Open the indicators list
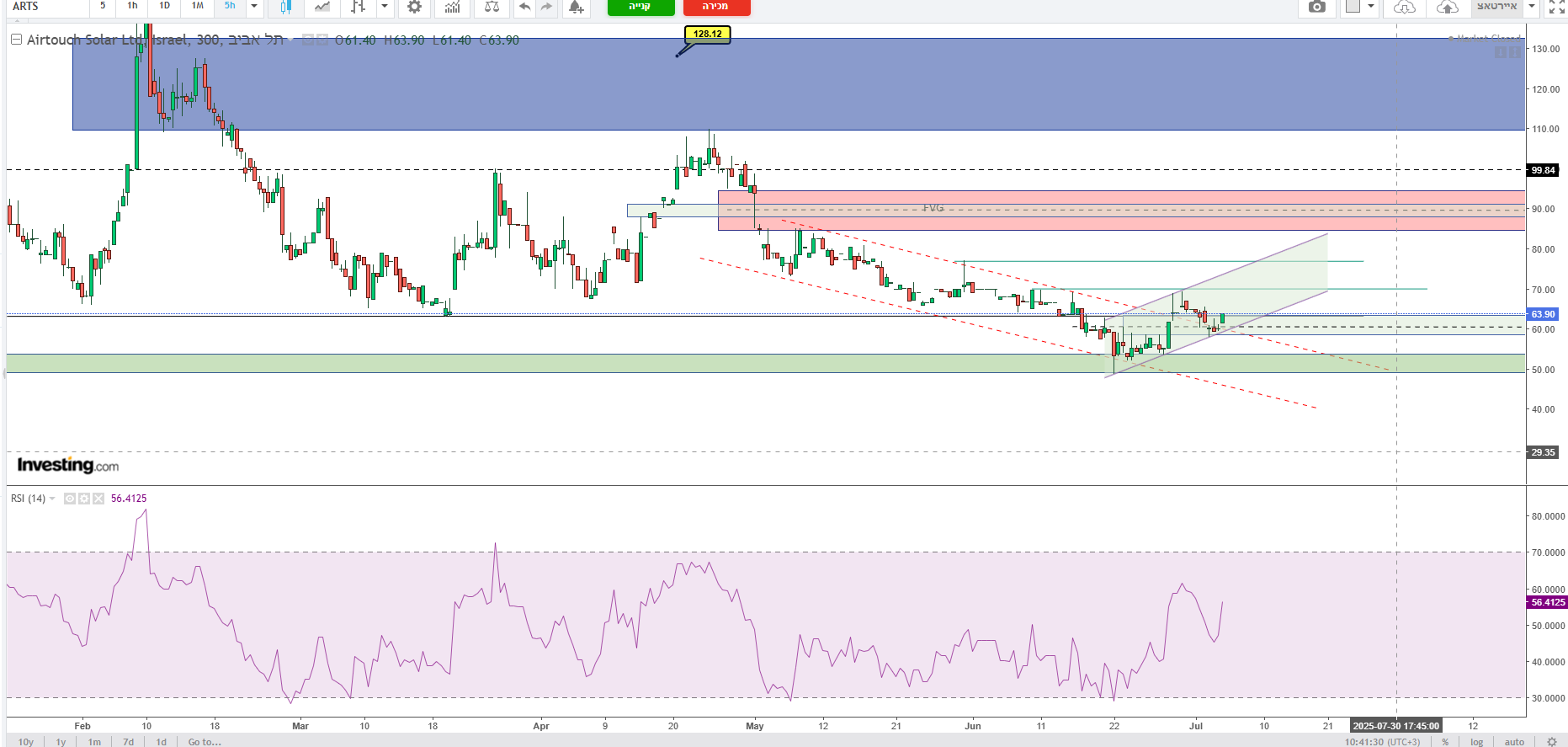Image resolution: width=1568 pixels, height=747 pixels. click(x=453, y=7)
